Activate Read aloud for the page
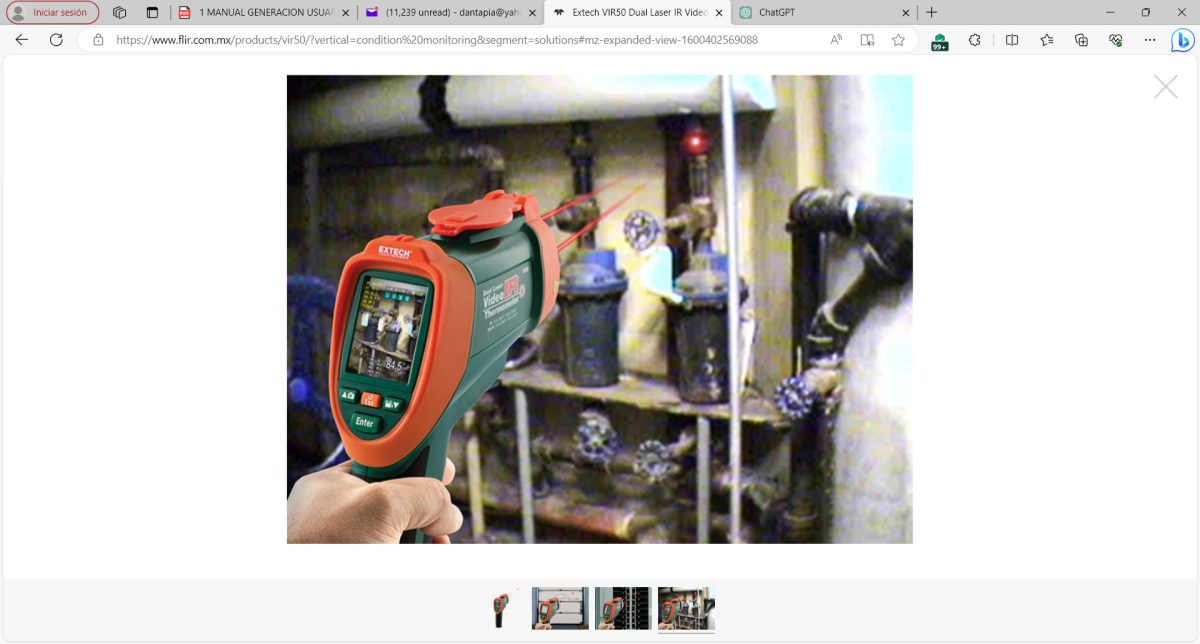The height and width of the screenshot is (644, 1200). [x=866, y=40]
